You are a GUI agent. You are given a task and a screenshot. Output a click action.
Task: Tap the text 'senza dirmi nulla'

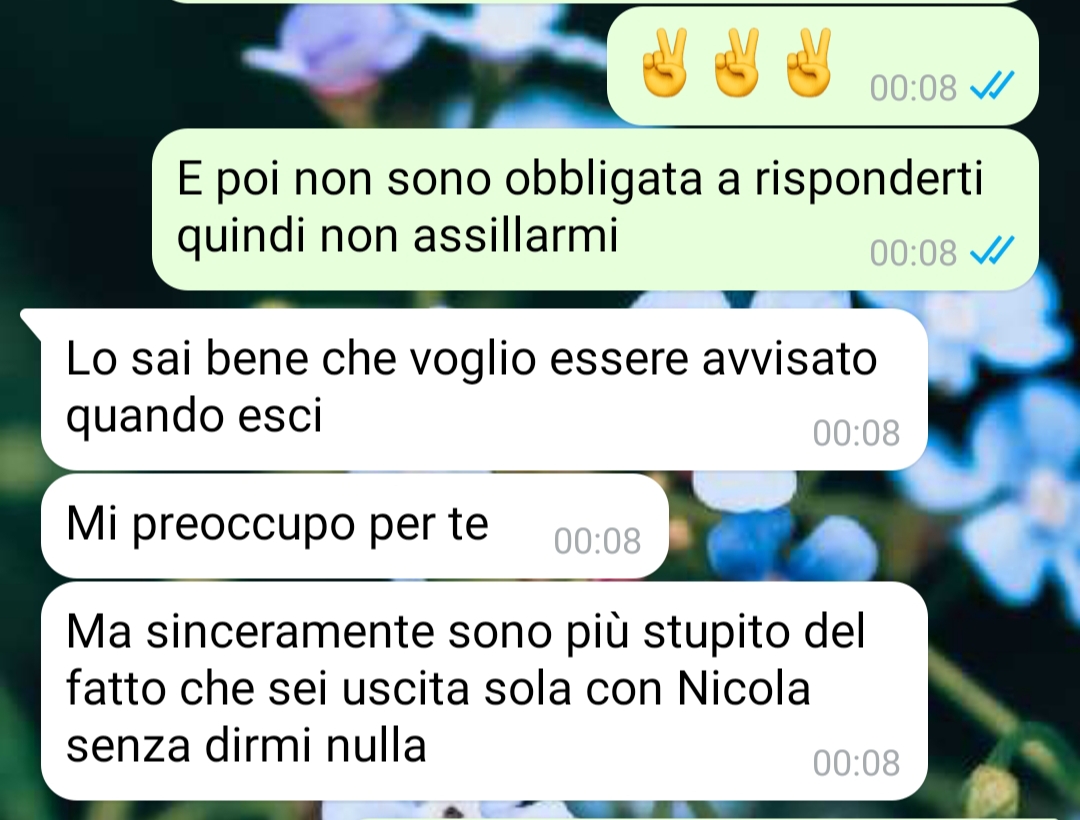(247, 745)
